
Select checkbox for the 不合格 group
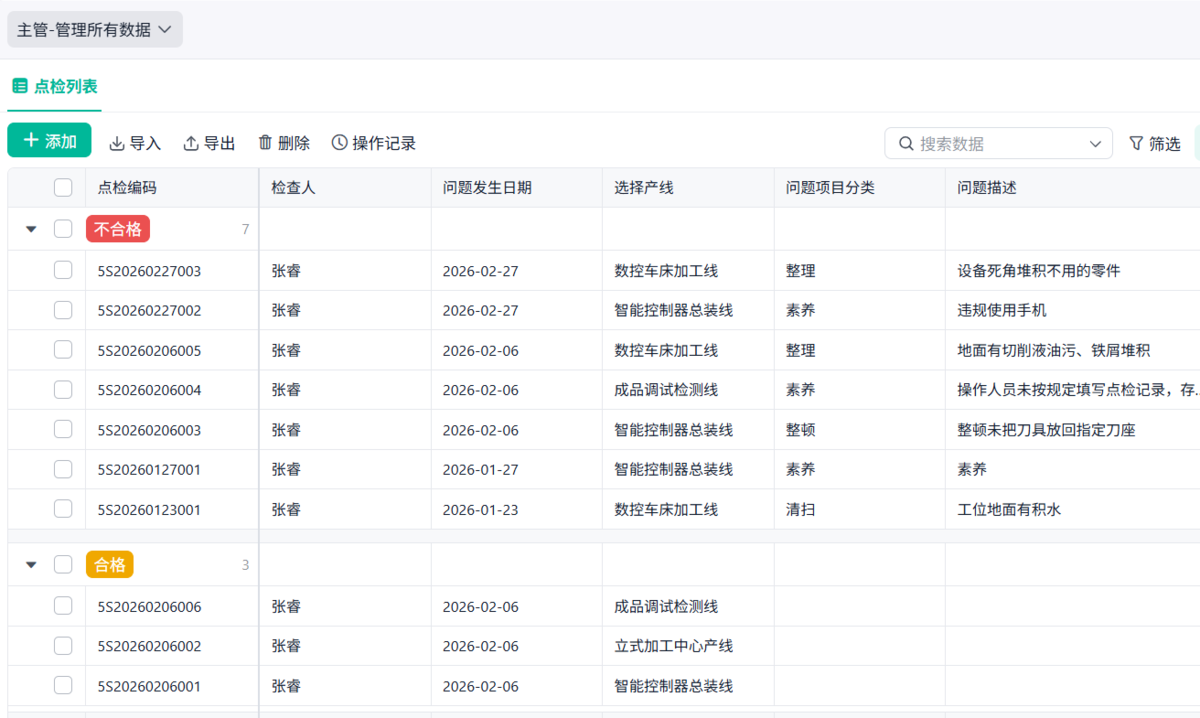tap(63, 229)
